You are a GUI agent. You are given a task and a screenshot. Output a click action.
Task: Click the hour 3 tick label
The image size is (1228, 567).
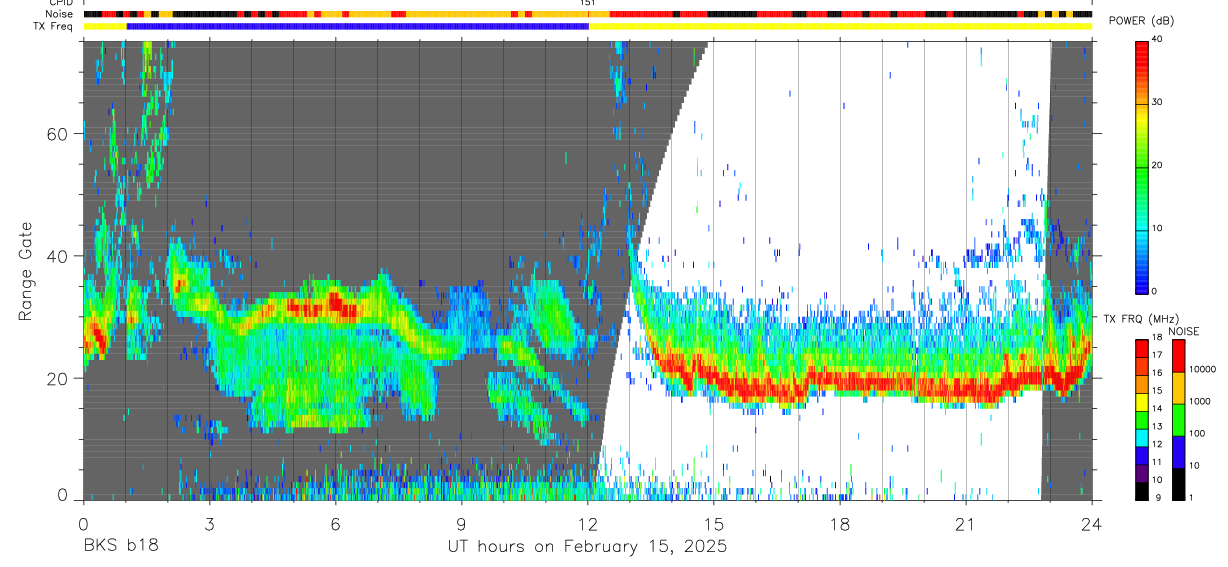pos(209,523)
